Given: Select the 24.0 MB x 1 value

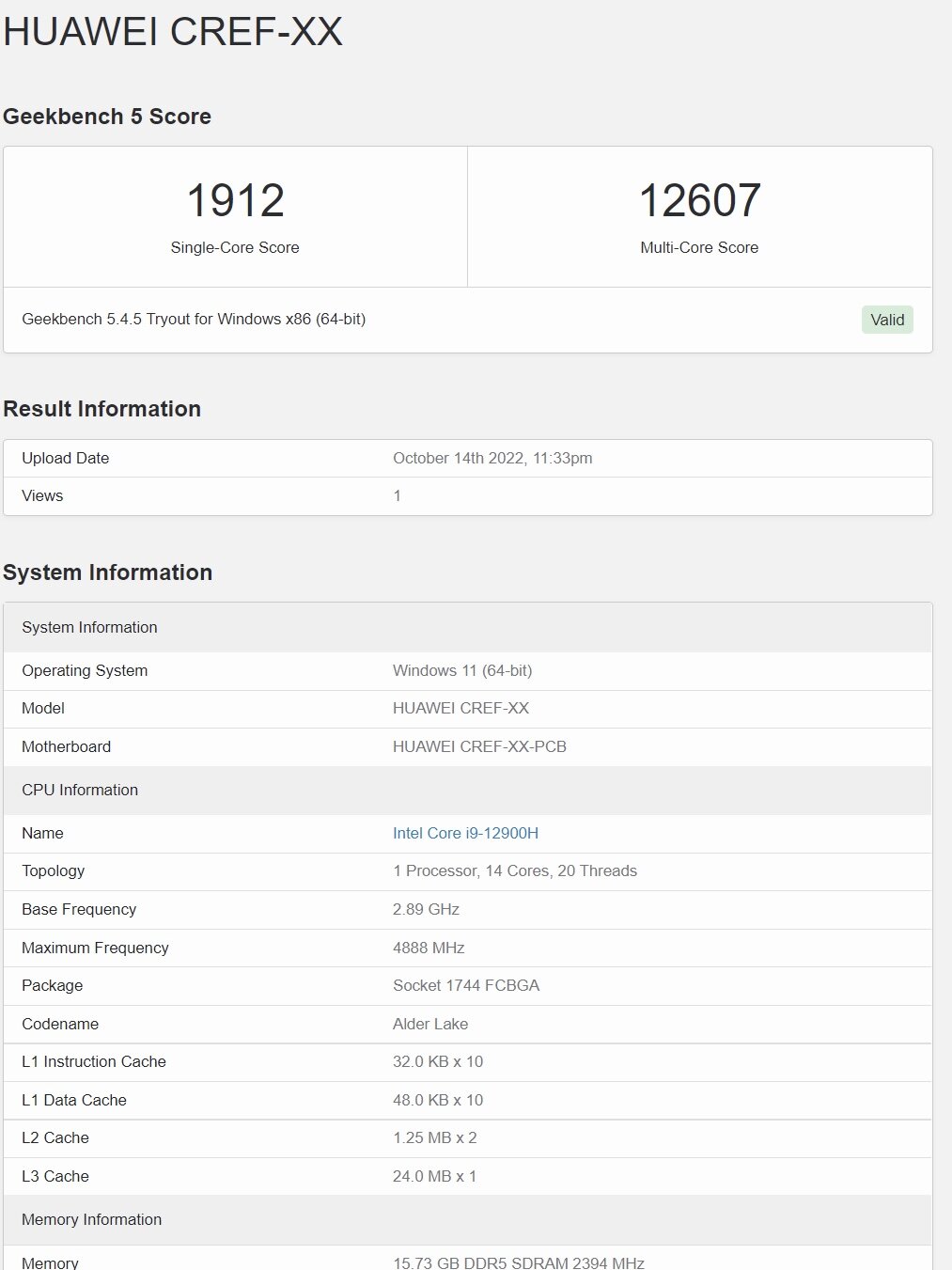Looking at the screenshot, I should pyautogui.click(x=435, y=1176).
